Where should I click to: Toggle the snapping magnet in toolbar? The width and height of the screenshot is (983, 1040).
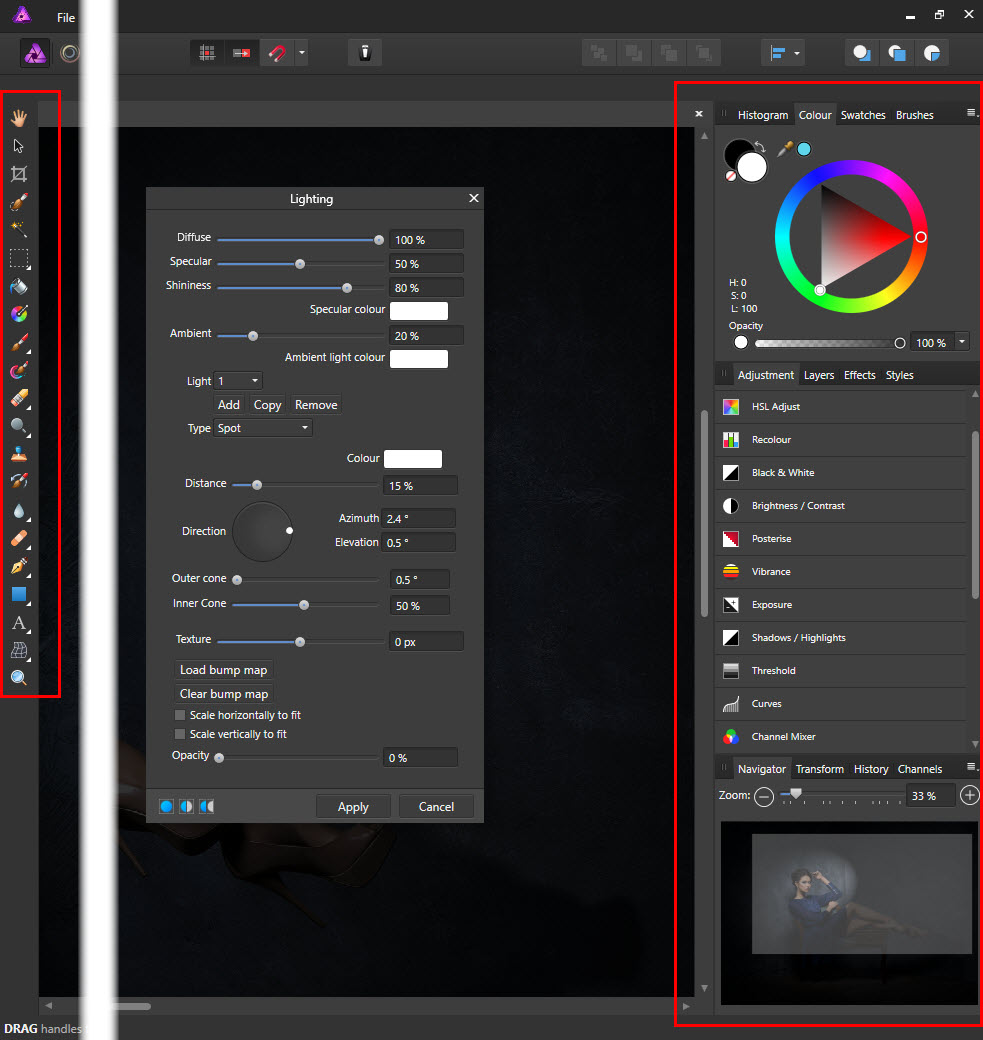pos(276,53)
